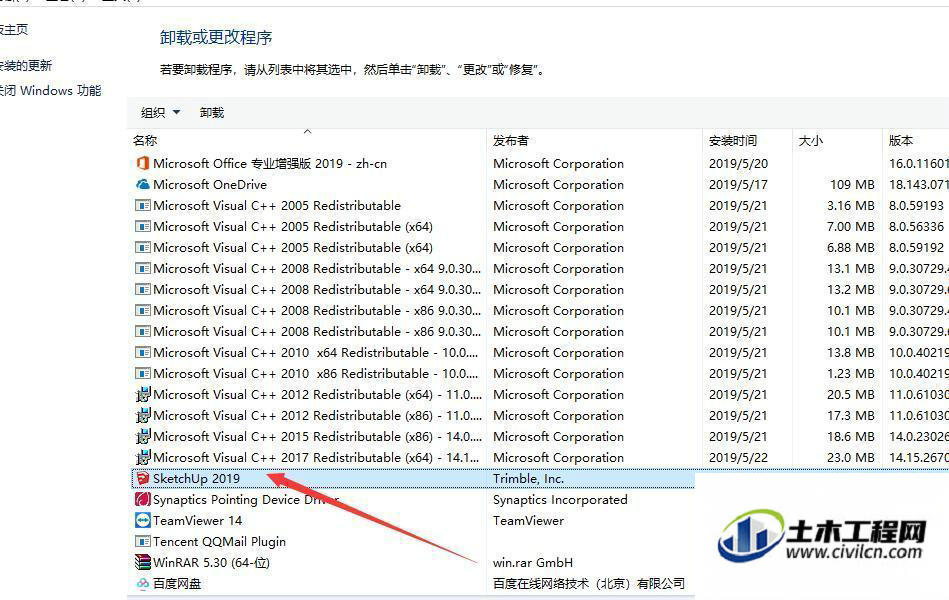Select Visual C++ 2012 Redistributable (x64) entry

click(x=317, y=395)
